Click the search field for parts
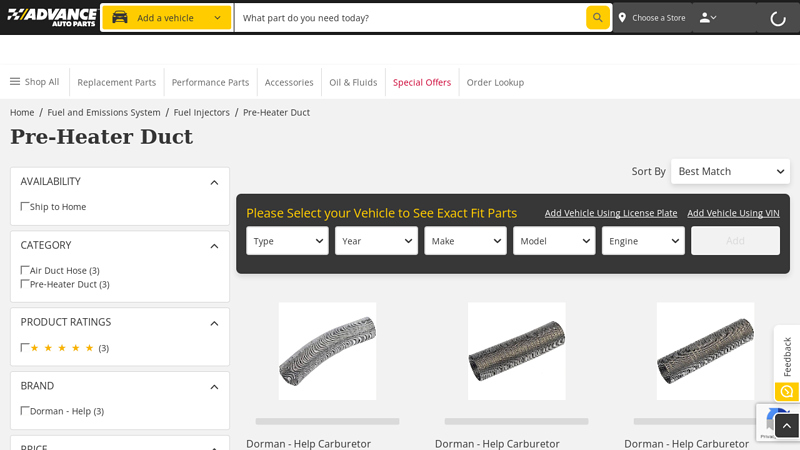This screenshot has height=450, width=800. tap(410, 18)
